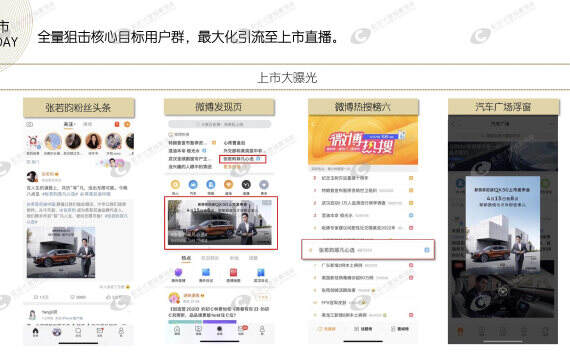Viewport: 570px width, 360px height.
Task: Tap blue document round icon on discover page
Action: click(211, 184)
